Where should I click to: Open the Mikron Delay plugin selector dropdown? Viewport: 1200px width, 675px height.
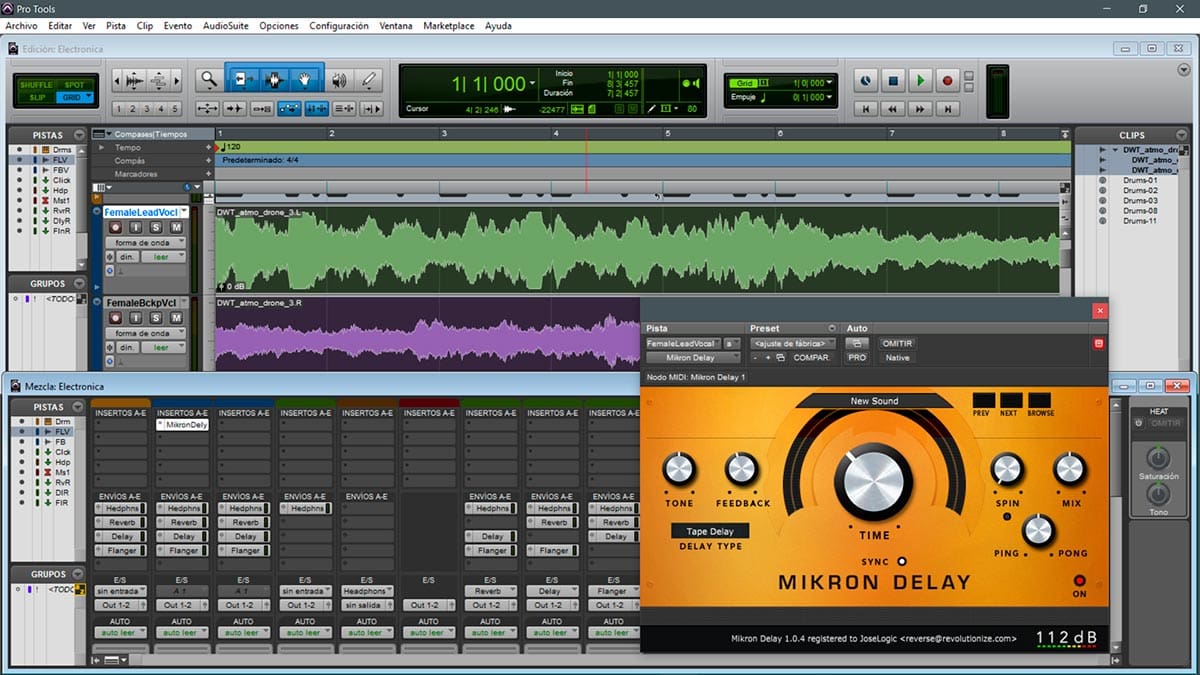[x=692, y=357]
